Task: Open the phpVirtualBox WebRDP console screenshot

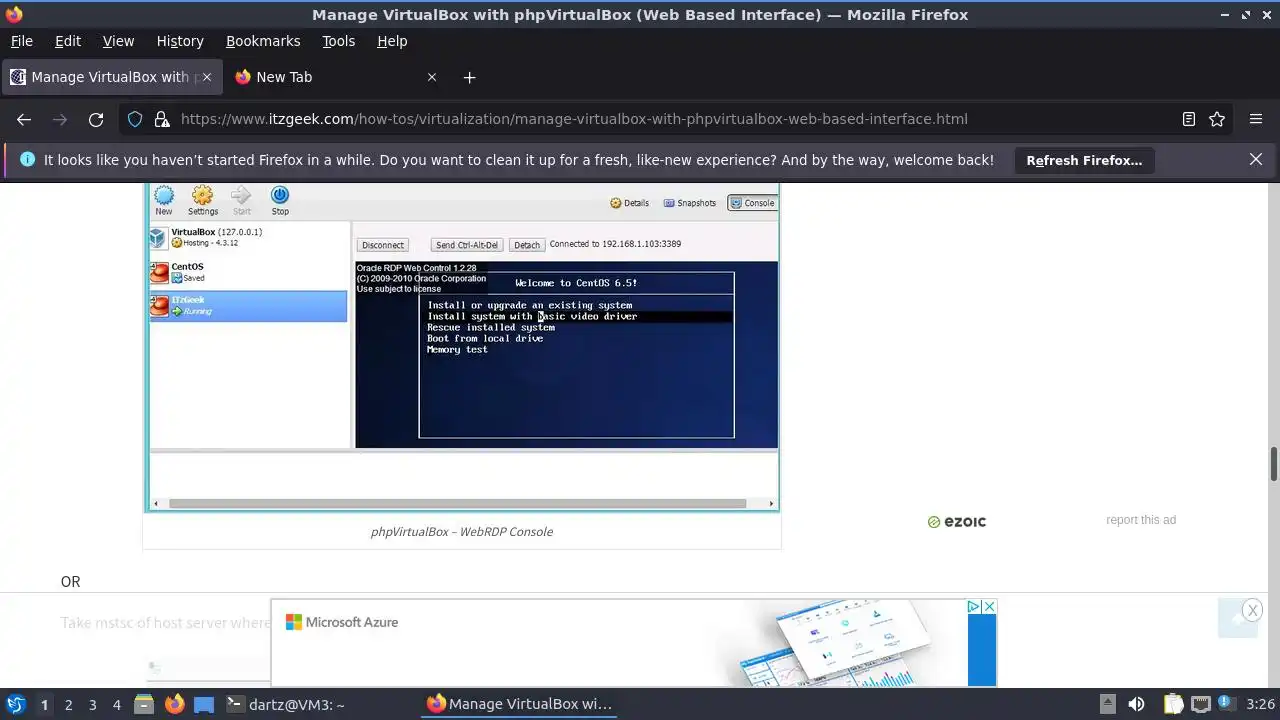Action: [462, 347]
